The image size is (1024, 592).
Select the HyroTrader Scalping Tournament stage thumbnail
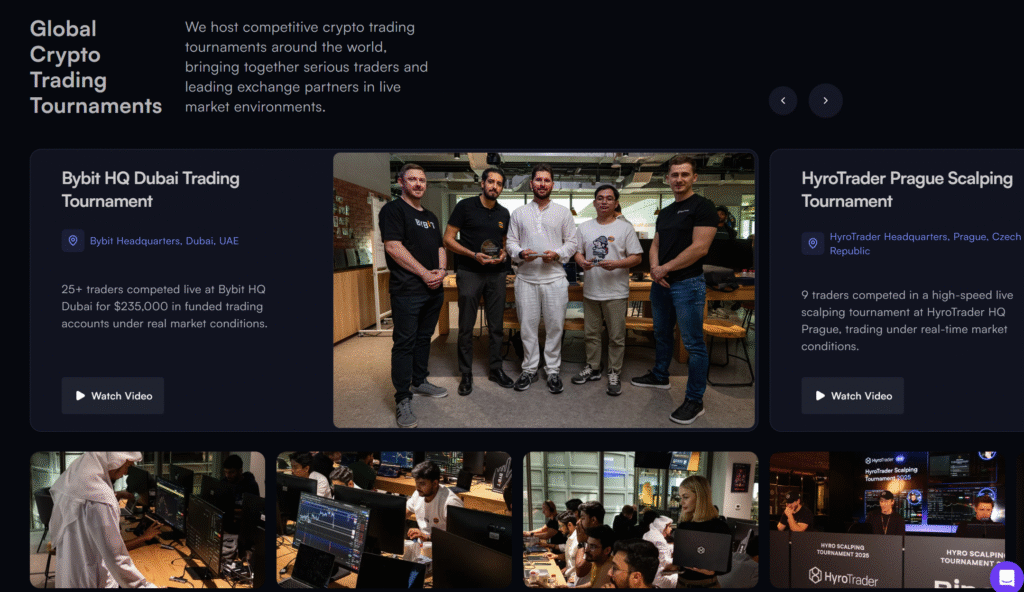(x=888, y=519)
